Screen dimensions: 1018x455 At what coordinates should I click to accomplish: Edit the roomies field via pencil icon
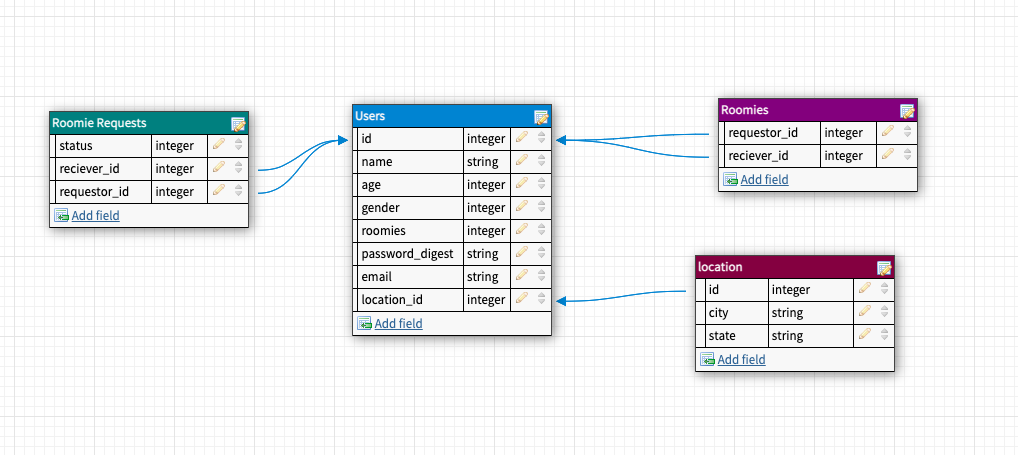tap(522, 229)
